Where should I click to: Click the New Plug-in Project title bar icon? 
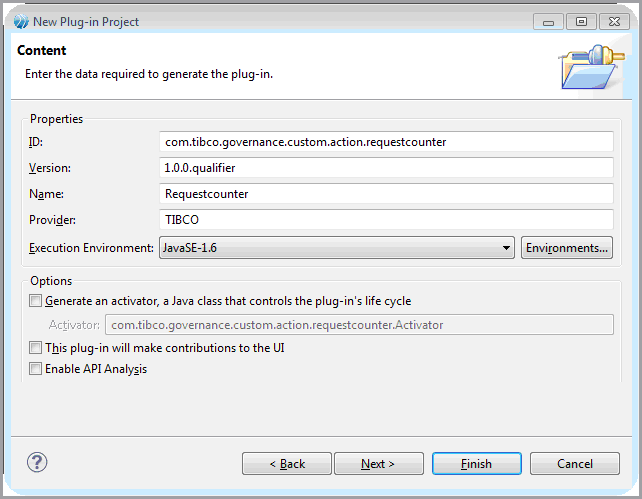[x=21, y=21]
